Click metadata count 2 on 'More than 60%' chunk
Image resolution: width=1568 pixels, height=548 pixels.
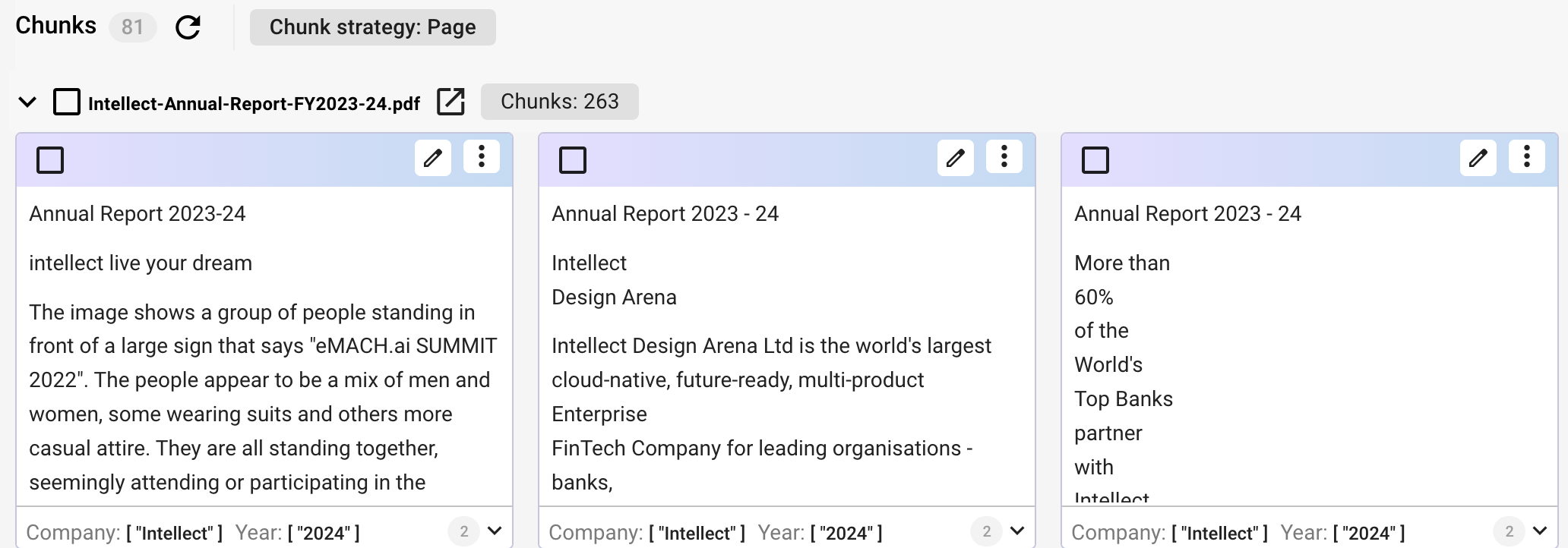point(1510,531)
